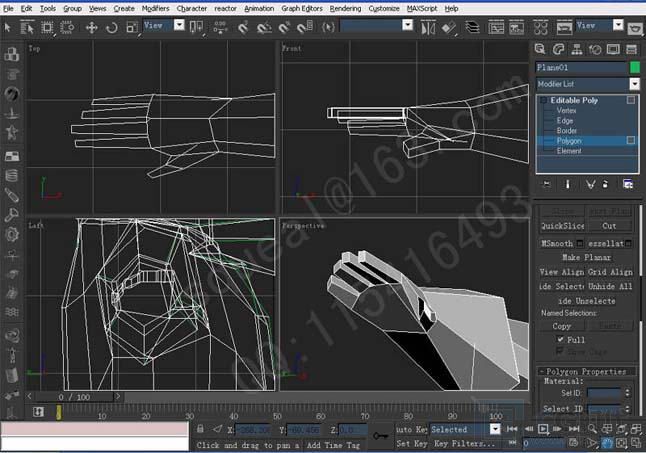Click the Pan View hand icon
Image resolution: width=646 pixels, height=453 pixels.
[x=607, y=444]
